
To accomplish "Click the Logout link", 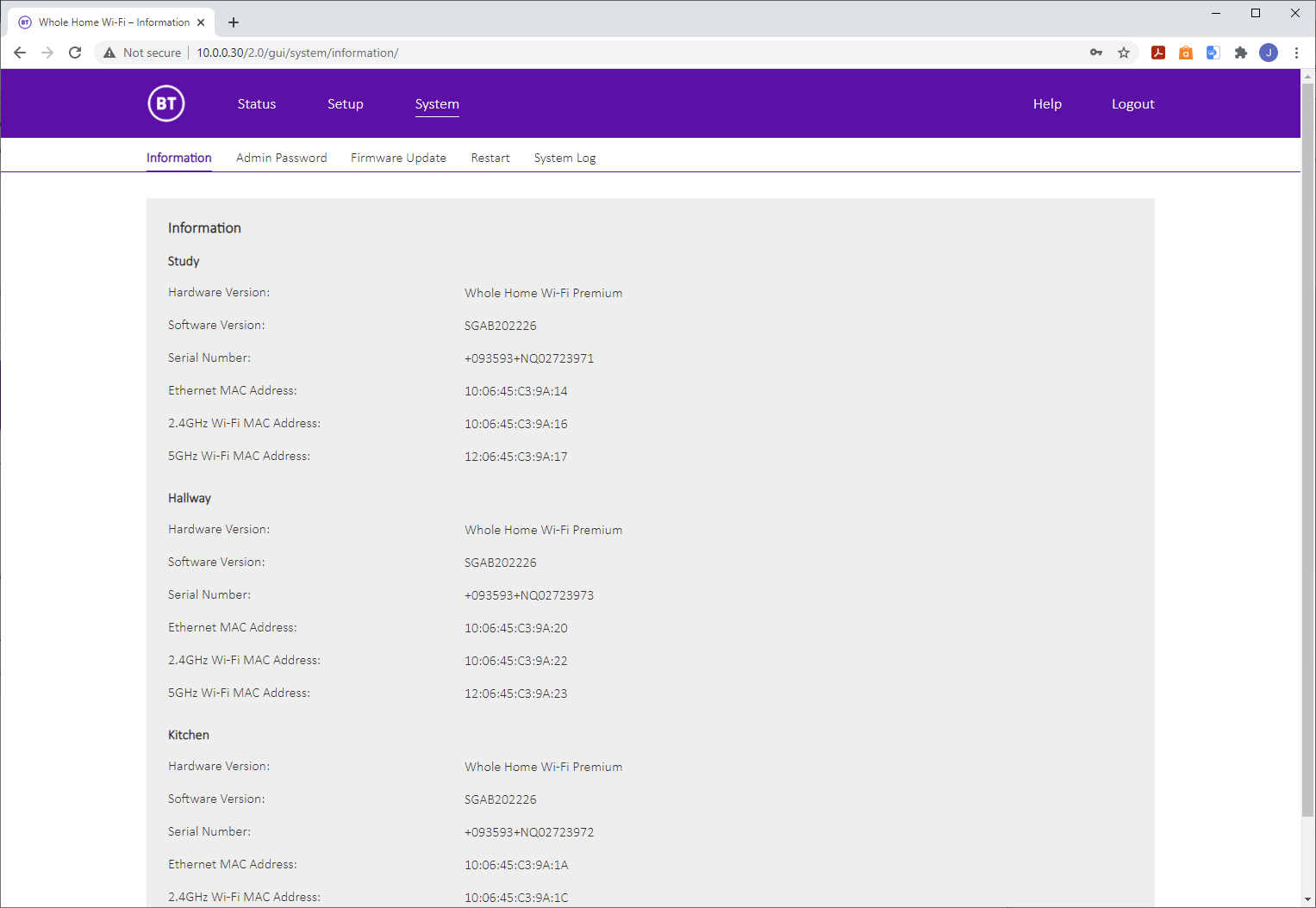I will (x=1132, y=104).
